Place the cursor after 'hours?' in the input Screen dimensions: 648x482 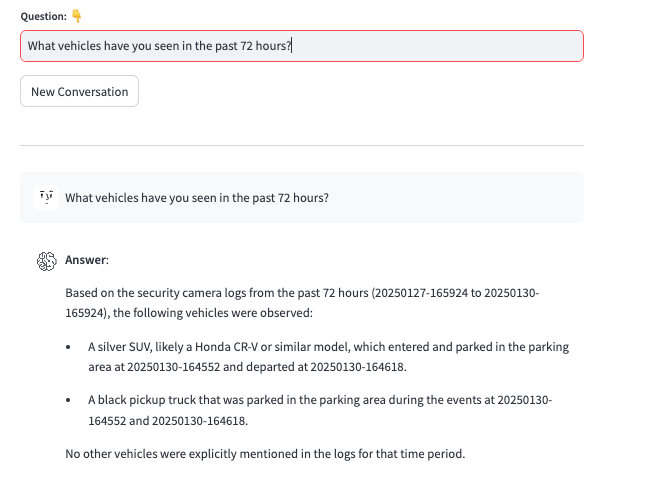pyautogui.click(x=292, y=46)
